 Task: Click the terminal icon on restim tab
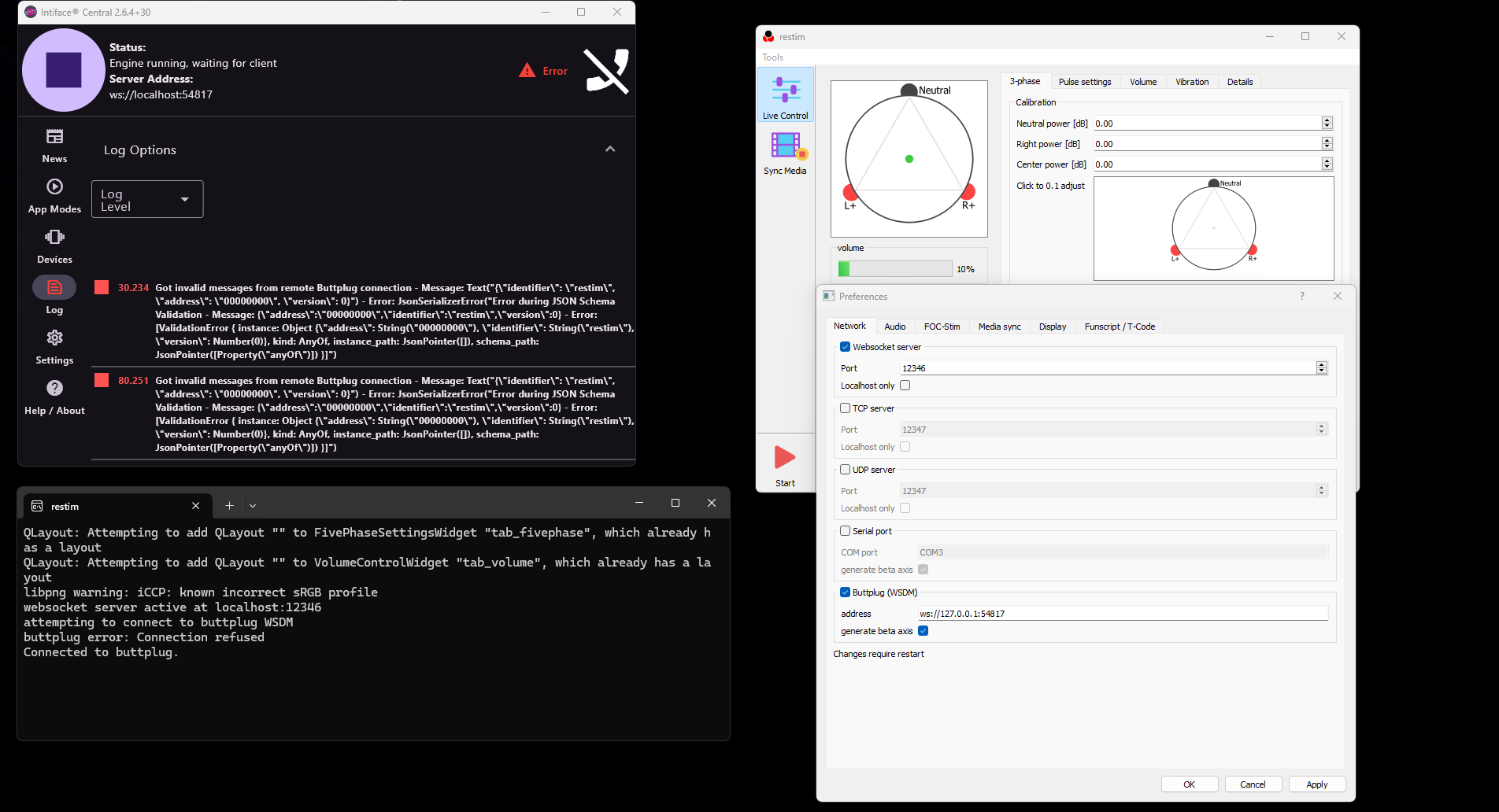[37, 506]
